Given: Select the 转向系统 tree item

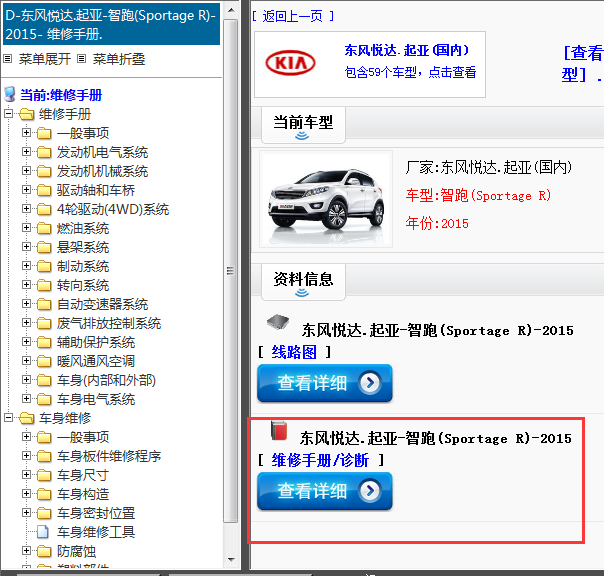Looking at the screenshot, I should (x=83, y=285).
